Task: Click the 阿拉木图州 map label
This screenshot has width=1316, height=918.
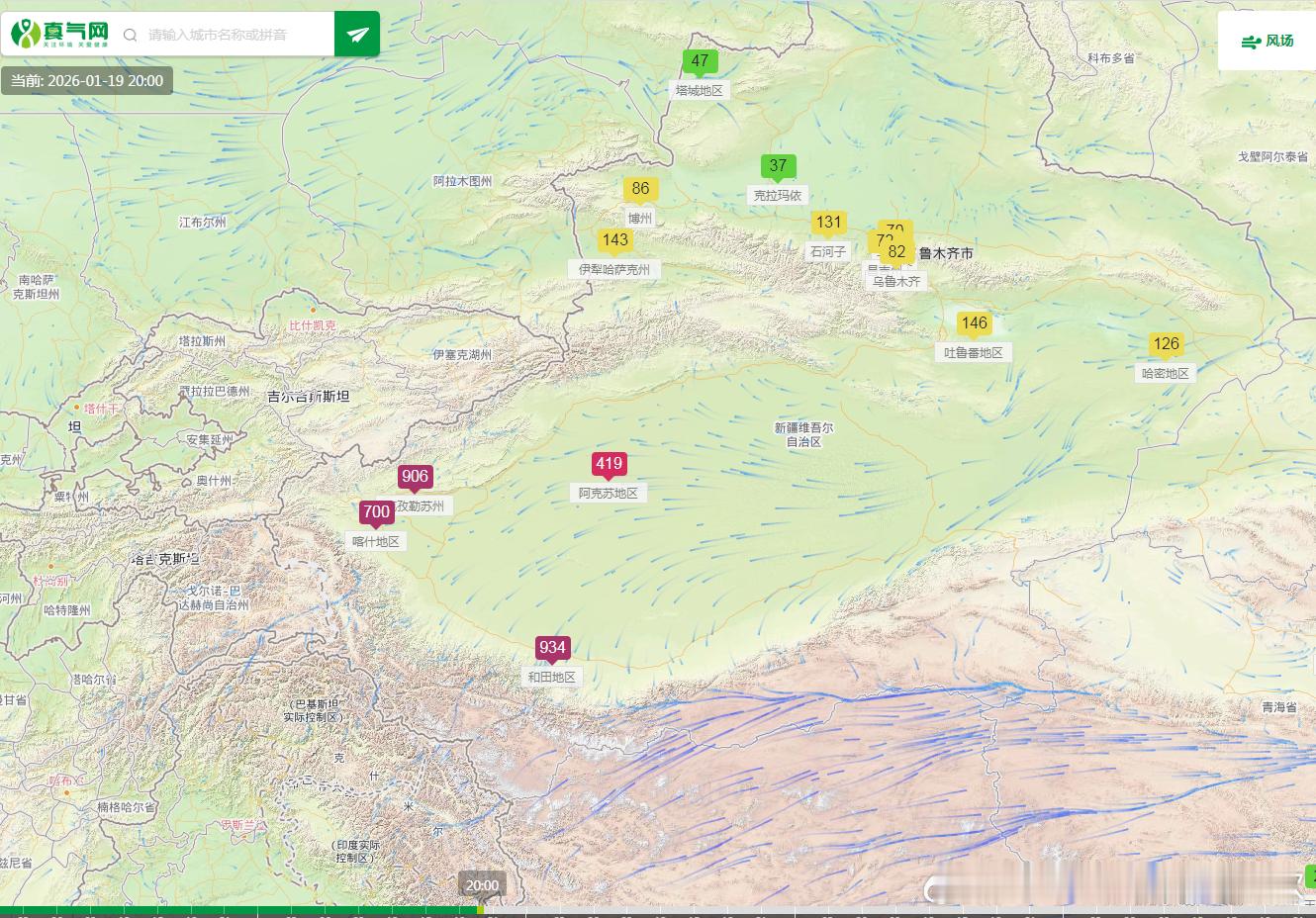Action: 462,181
